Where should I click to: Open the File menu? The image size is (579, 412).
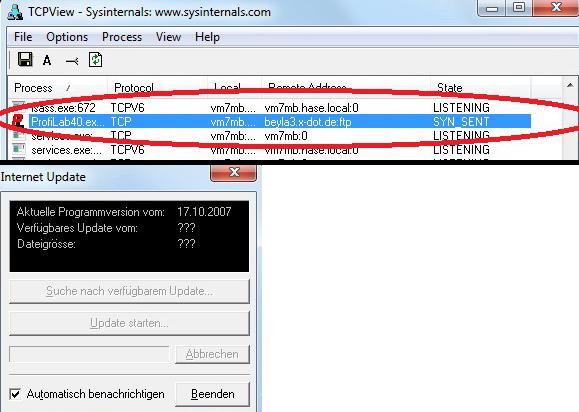pyautogui.click(x=23, y=37)
